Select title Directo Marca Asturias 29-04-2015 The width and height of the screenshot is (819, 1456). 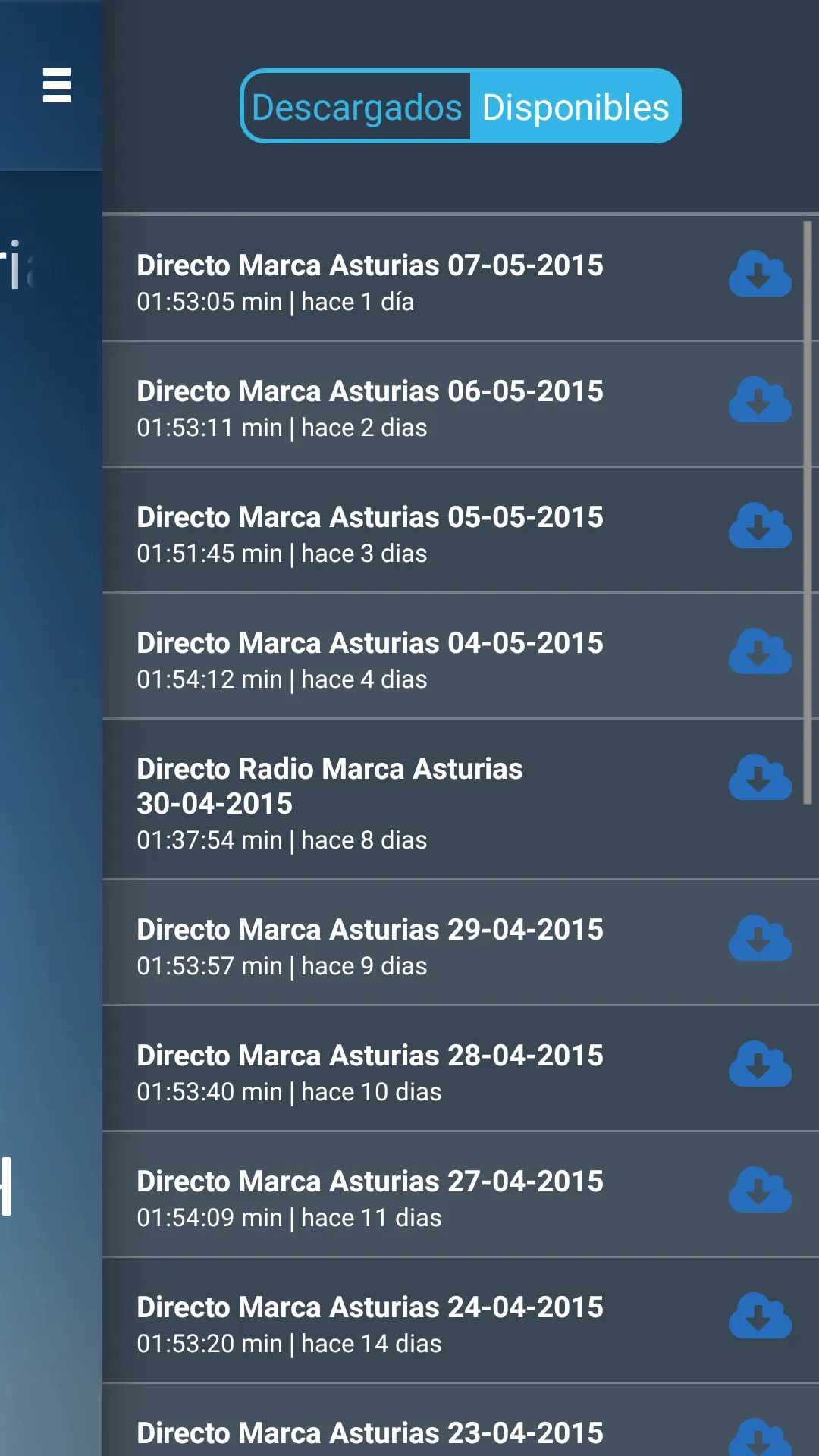[x=370, y=930]
